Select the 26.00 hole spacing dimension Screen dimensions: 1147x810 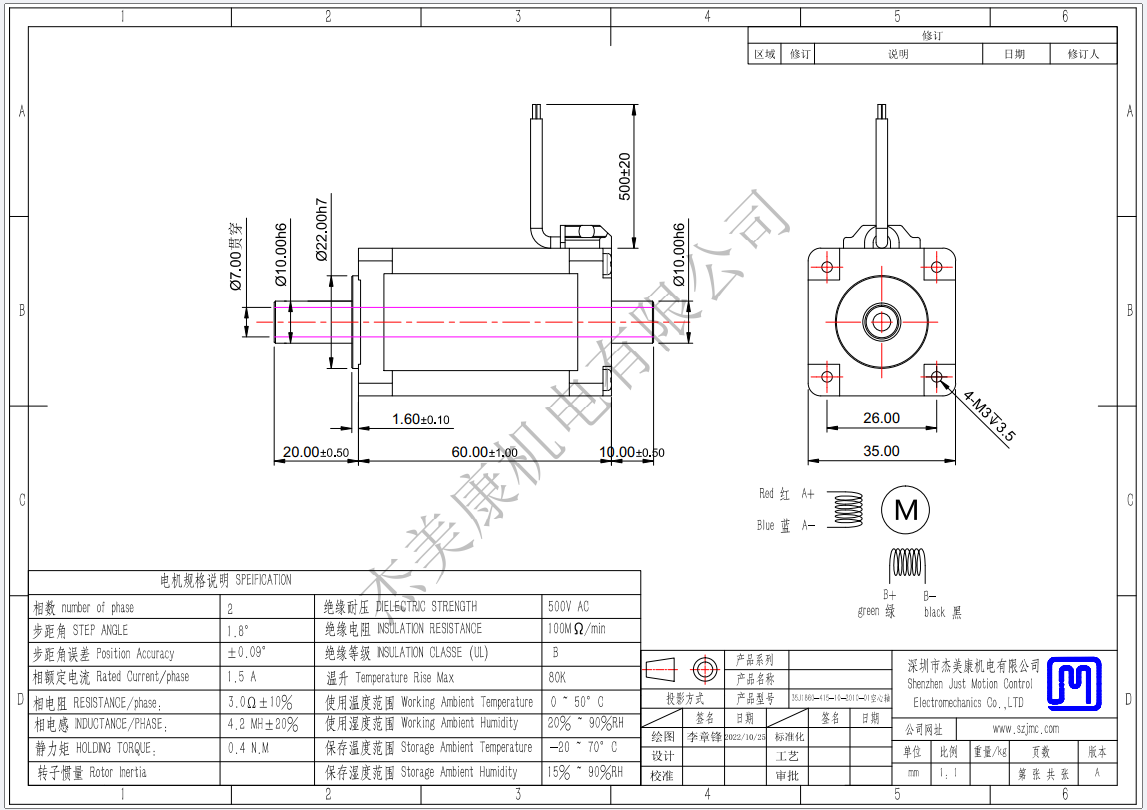(881, 418)
